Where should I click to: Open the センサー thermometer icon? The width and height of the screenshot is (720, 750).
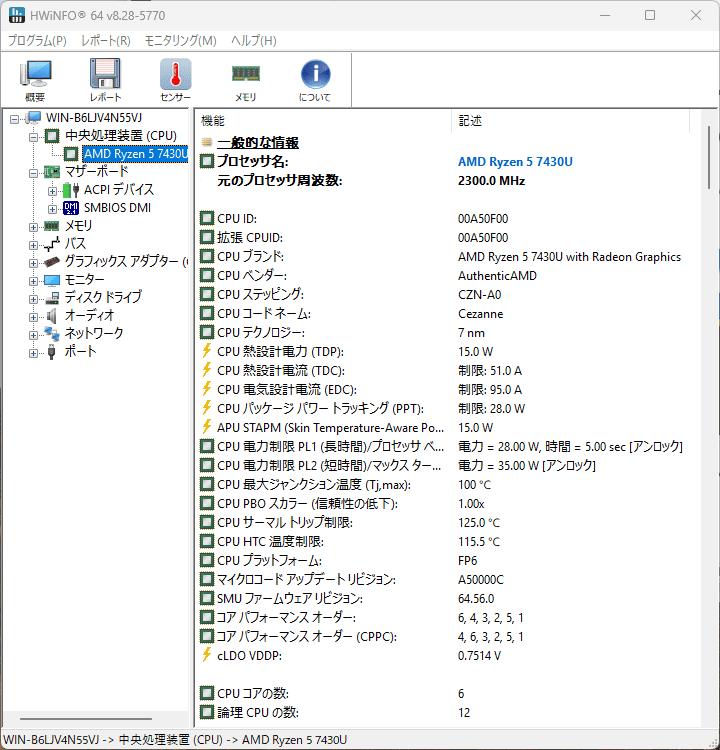click(175, 80)
